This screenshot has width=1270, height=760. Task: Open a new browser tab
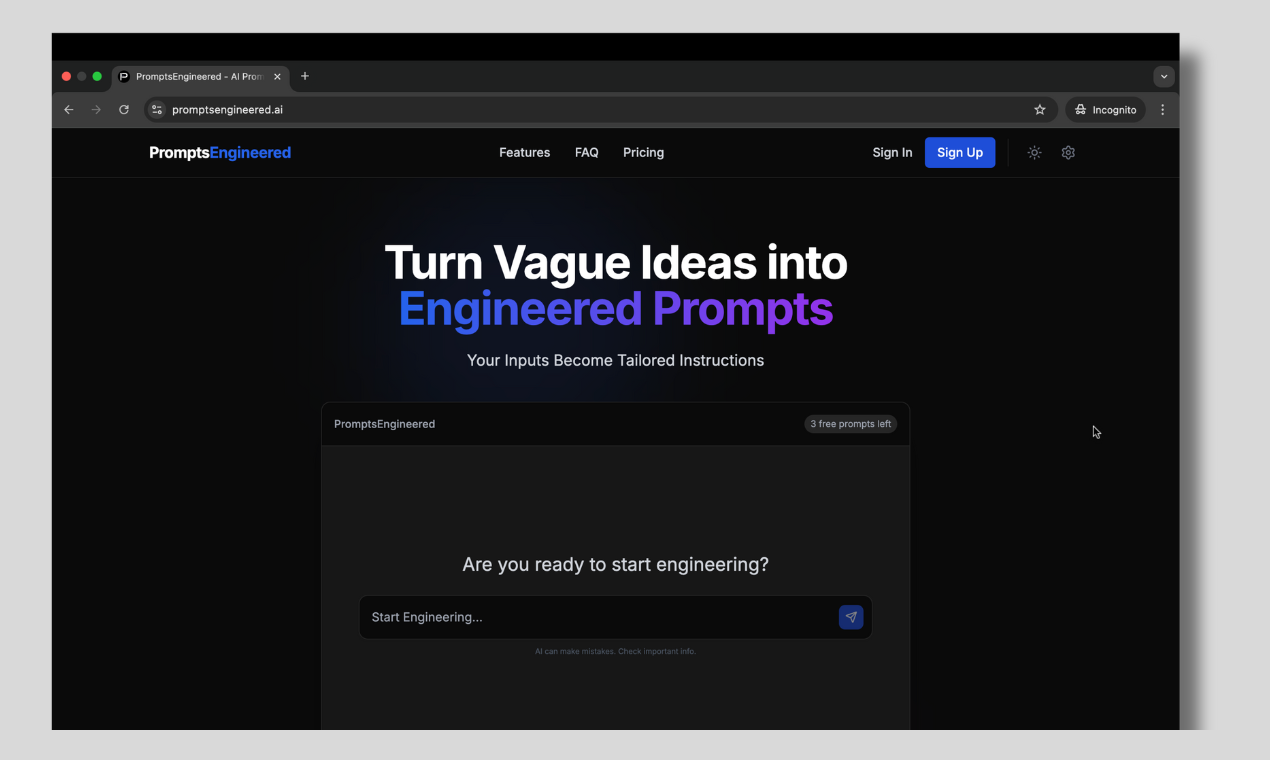coord(305,76)
